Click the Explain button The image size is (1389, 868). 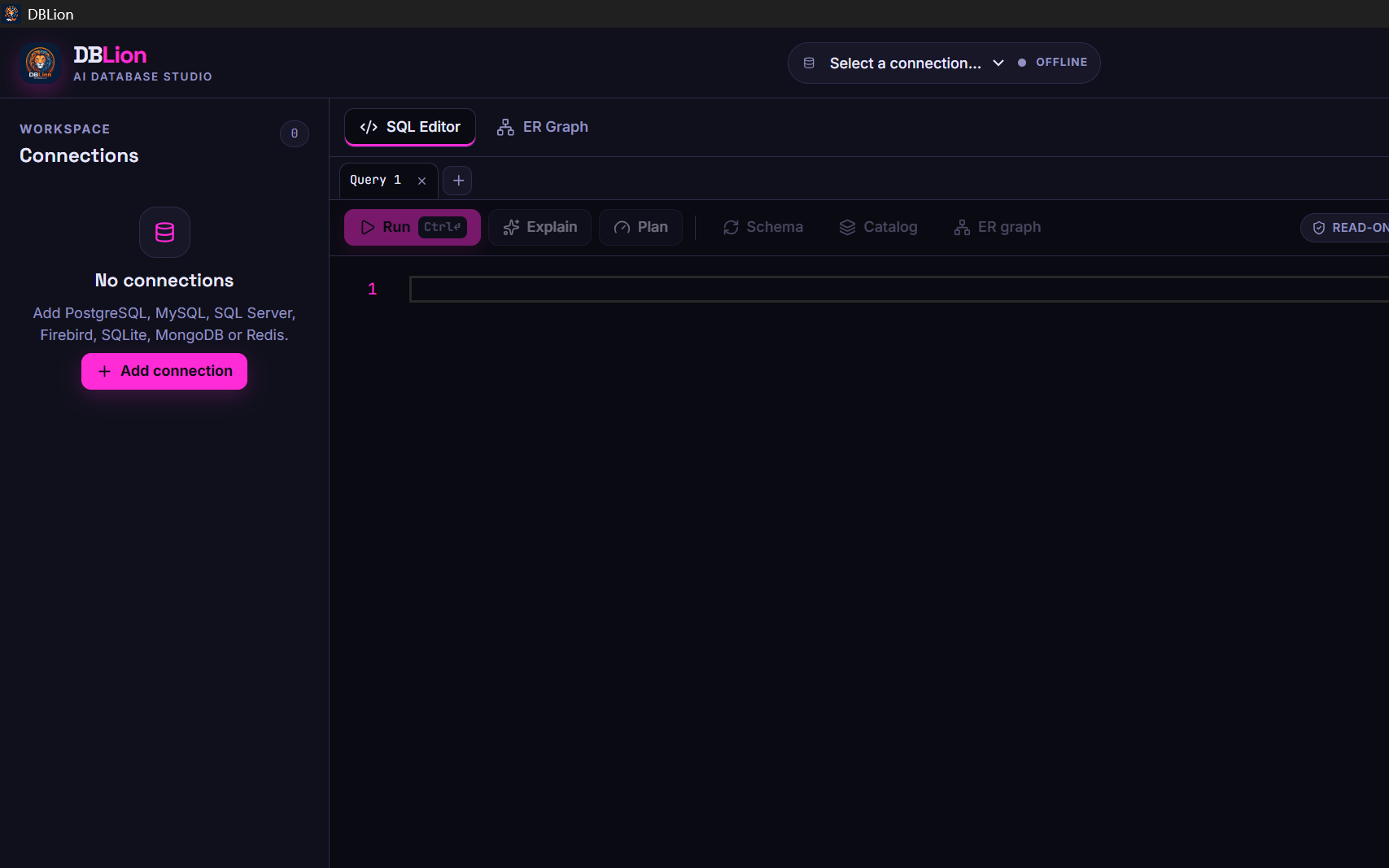[x=540, y=228]
